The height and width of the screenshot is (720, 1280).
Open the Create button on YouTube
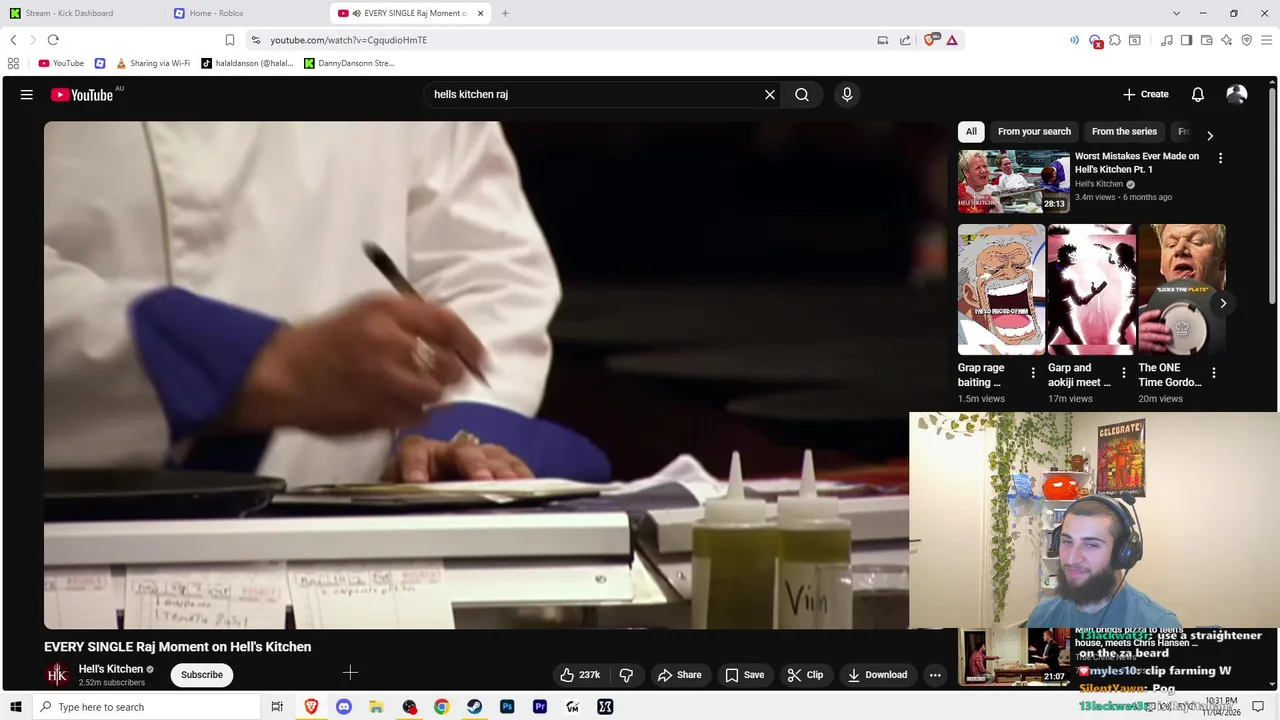pyautogui.click(x=1146, y=94)
